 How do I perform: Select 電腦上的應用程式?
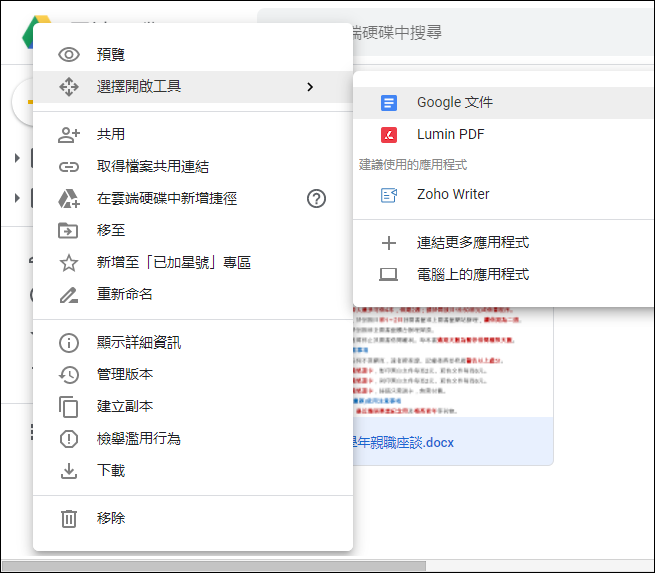(504, 275)
